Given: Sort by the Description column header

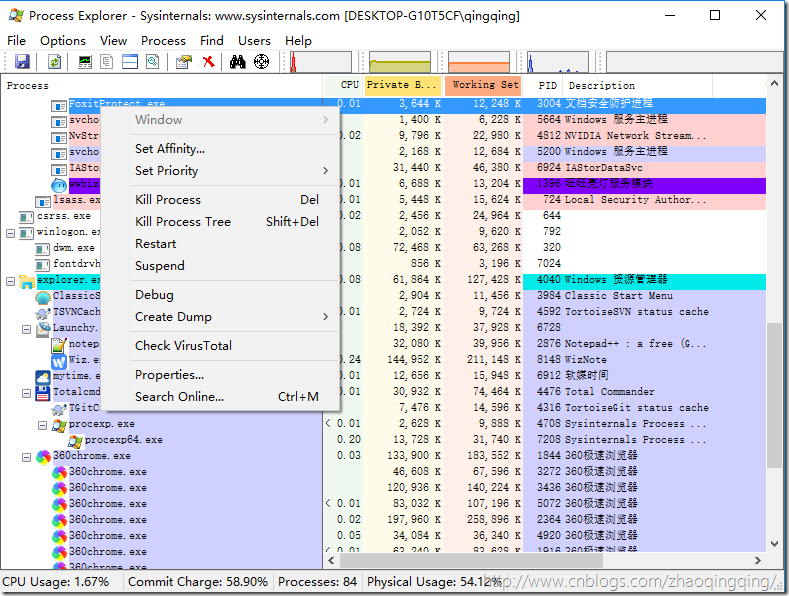Looking at the screenshot, I should (638, 85).
